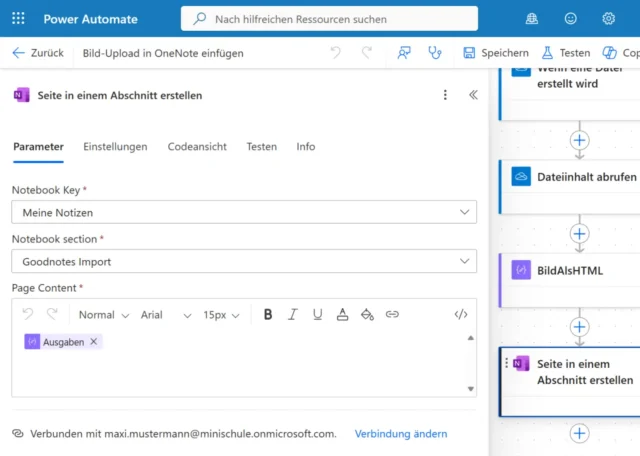Expand the Notebook Key dropdown
640x456 pixels.
pos(464,212)
